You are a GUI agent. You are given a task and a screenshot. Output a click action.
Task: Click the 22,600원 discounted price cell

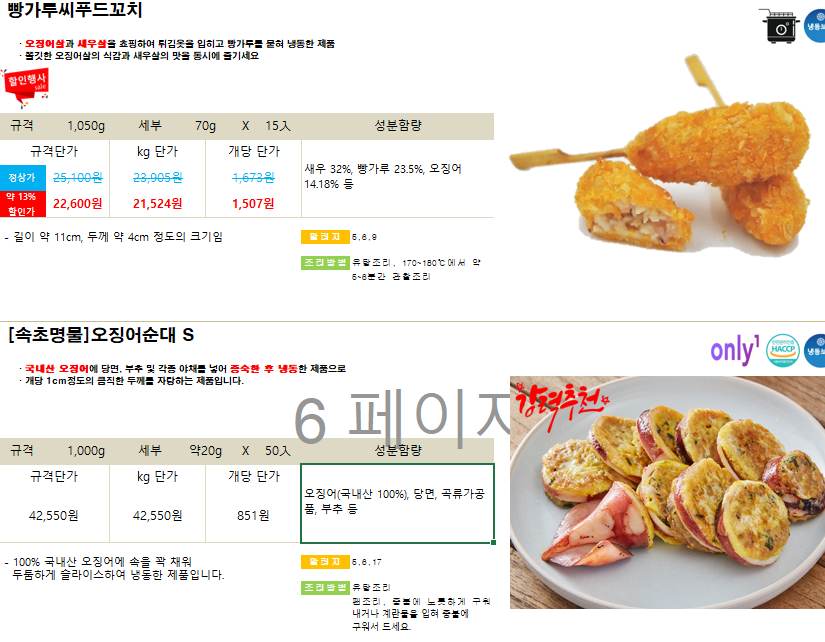(77, 204)
